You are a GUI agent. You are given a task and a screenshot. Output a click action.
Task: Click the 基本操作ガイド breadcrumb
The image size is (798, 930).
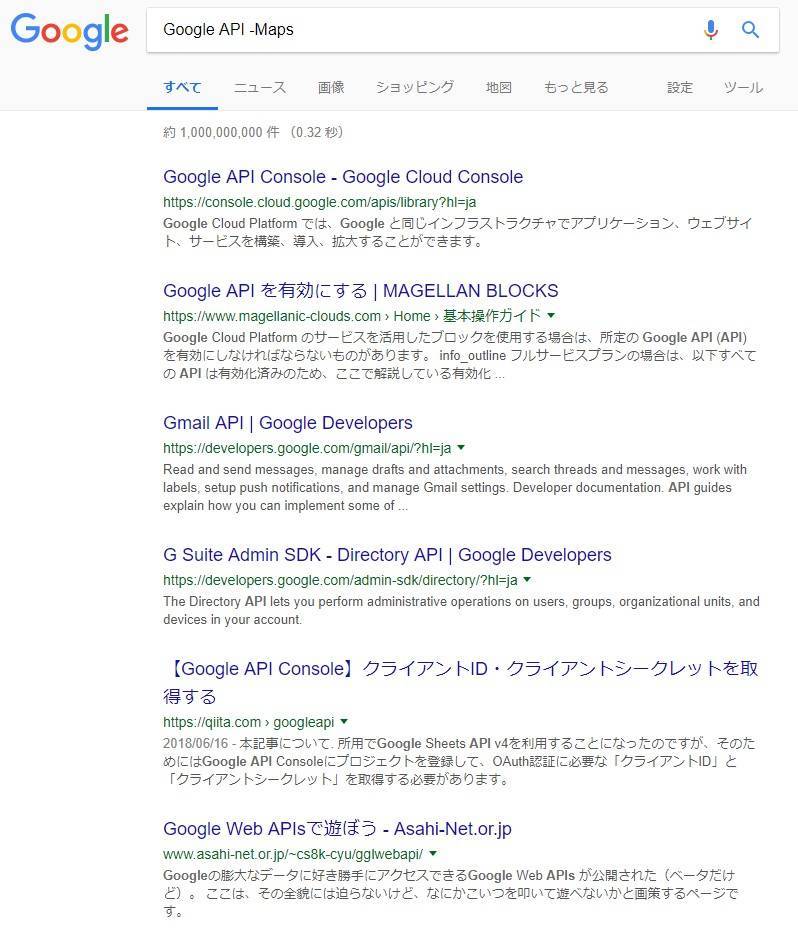pyautogui.click(x=492, y=316)
